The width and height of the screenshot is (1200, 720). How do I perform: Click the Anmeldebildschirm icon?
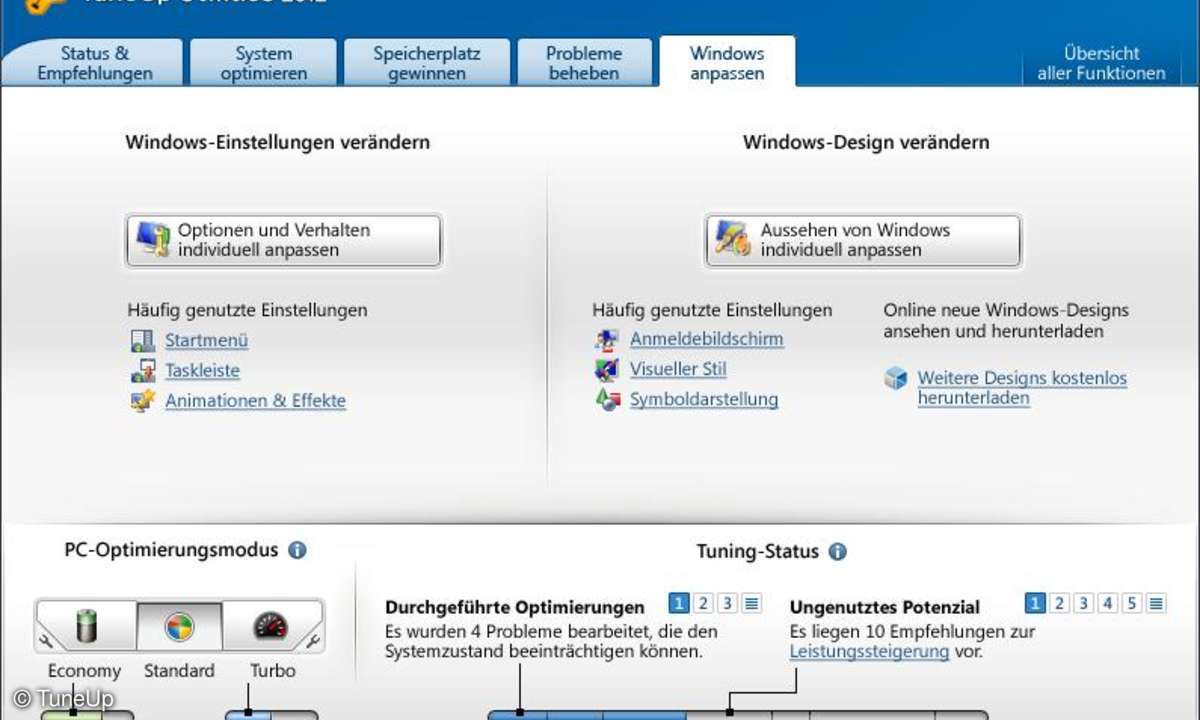pos(607,340)
